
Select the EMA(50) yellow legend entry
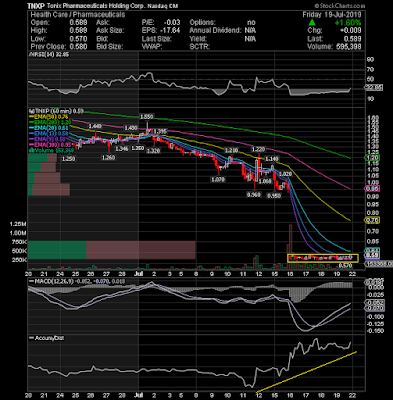49,117
